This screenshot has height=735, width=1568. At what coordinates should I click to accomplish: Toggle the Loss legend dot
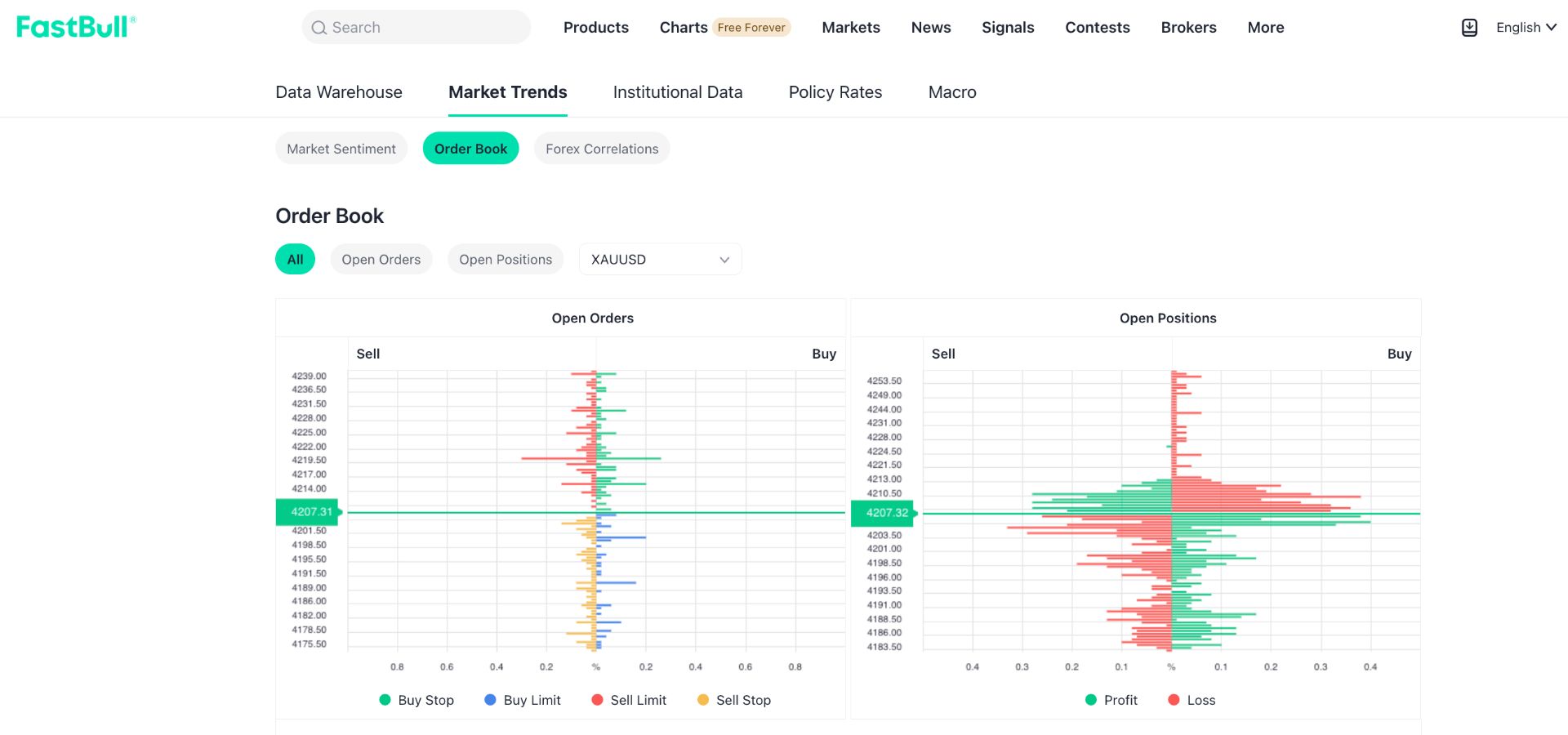point(1174,700)
